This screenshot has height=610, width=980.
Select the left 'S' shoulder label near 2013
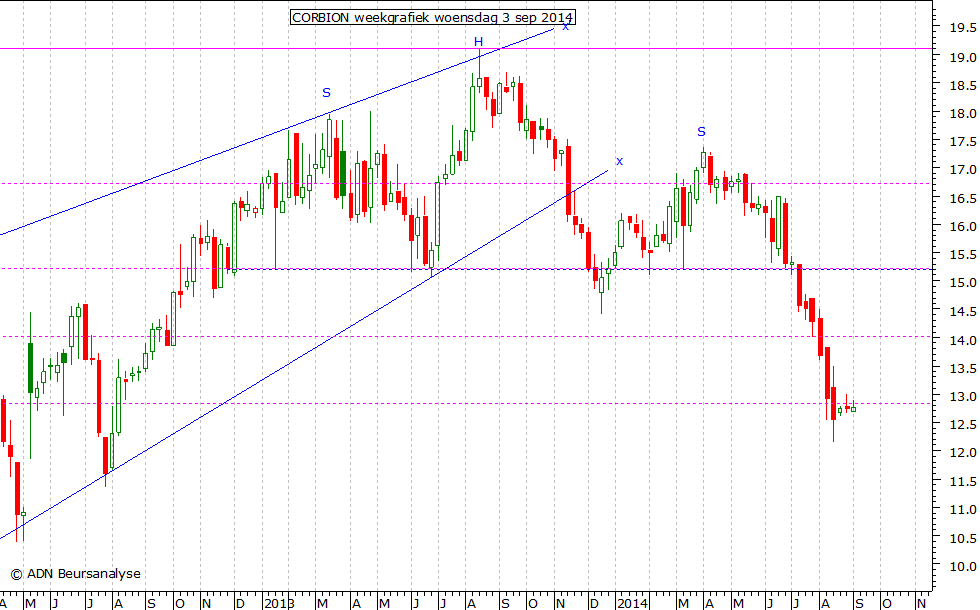[326, 93]
